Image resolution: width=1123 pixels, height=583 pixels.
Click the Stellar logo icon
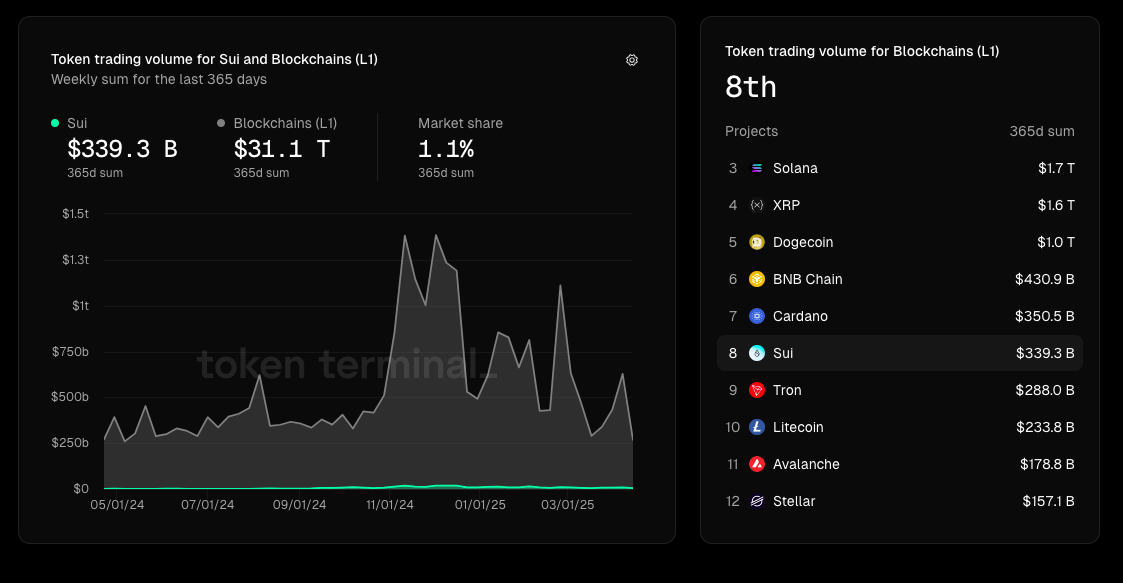(x=757, y=501)
